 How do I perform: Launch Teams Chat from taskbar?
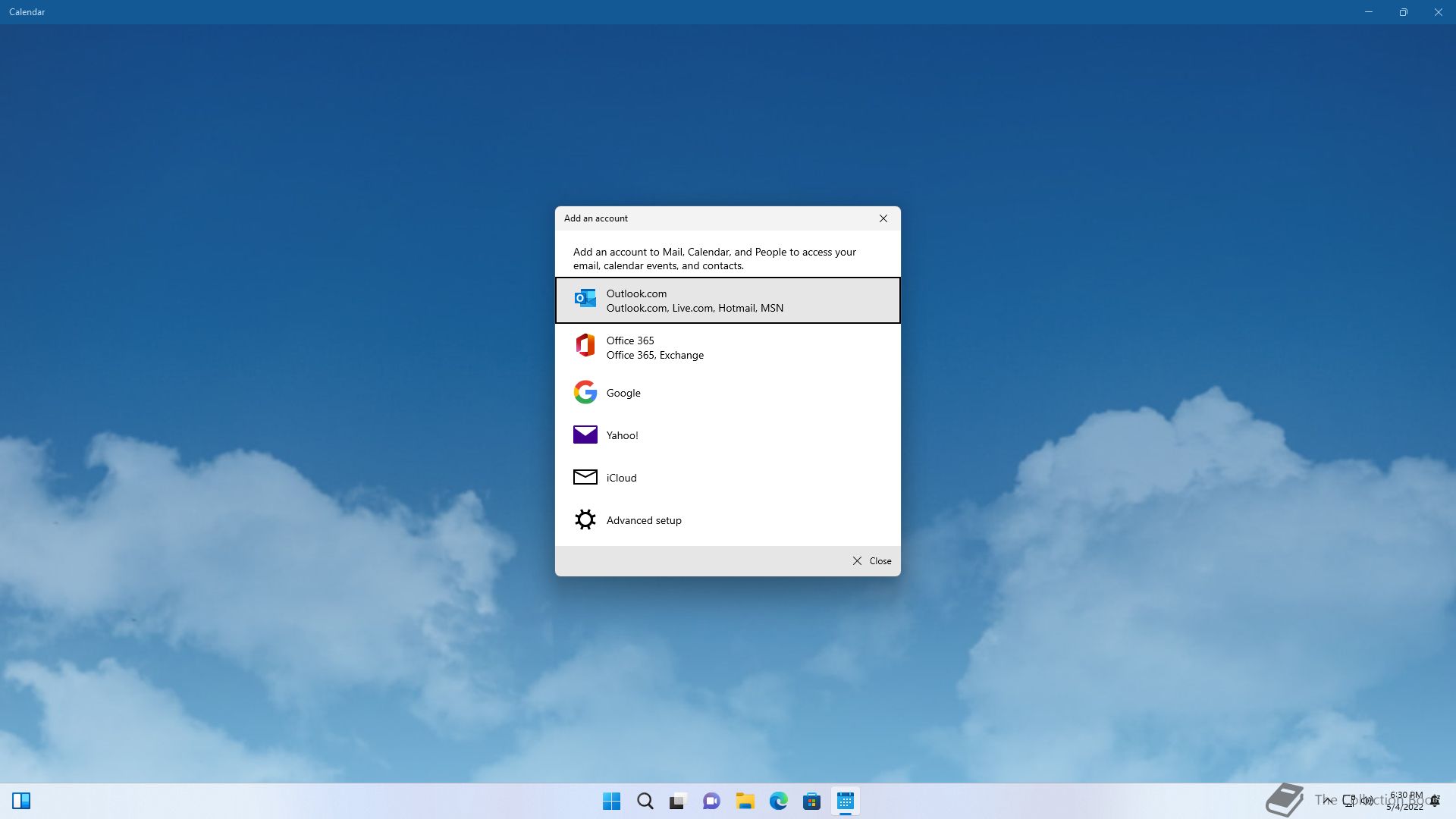point(711,801)
